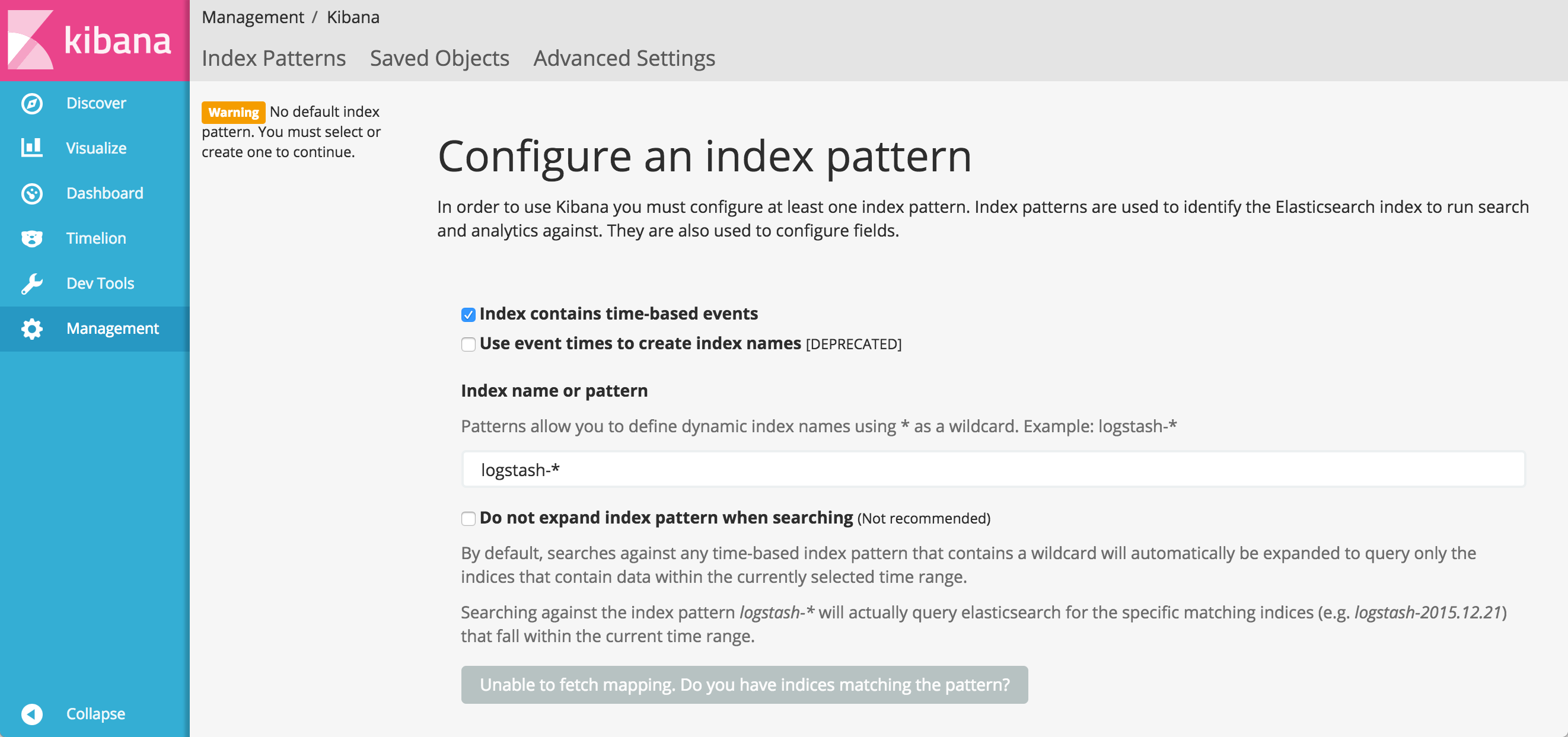Enable Use event times to create index names
The width and height of the screenshot is (1568, 737).
[x=468, y=344]
